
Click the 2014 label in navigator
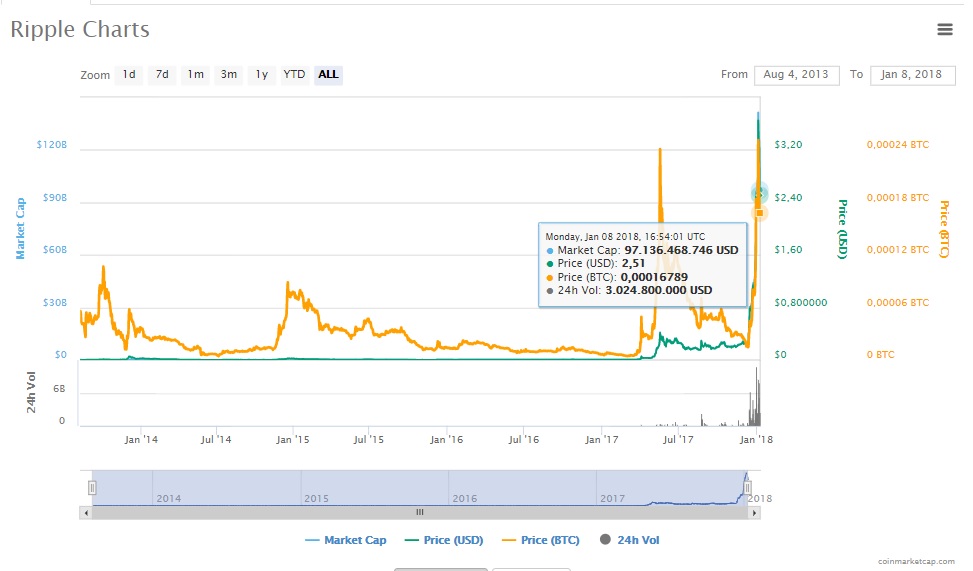coord(169,498)
